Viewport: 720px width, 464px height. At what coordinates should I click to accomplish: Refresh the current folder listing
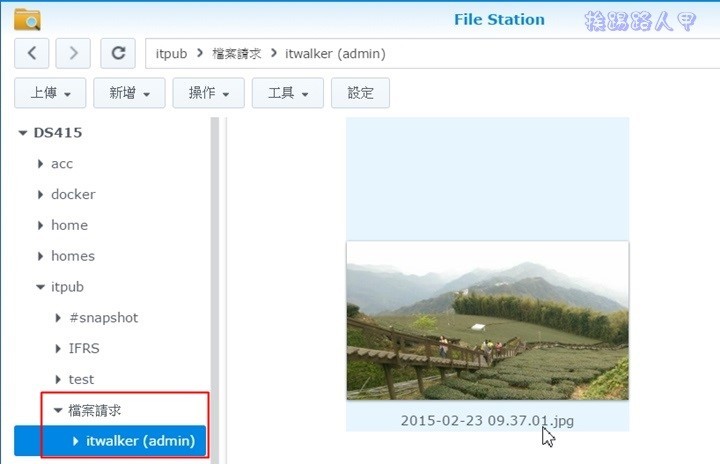pyautogui.click(x=118, y=53)
